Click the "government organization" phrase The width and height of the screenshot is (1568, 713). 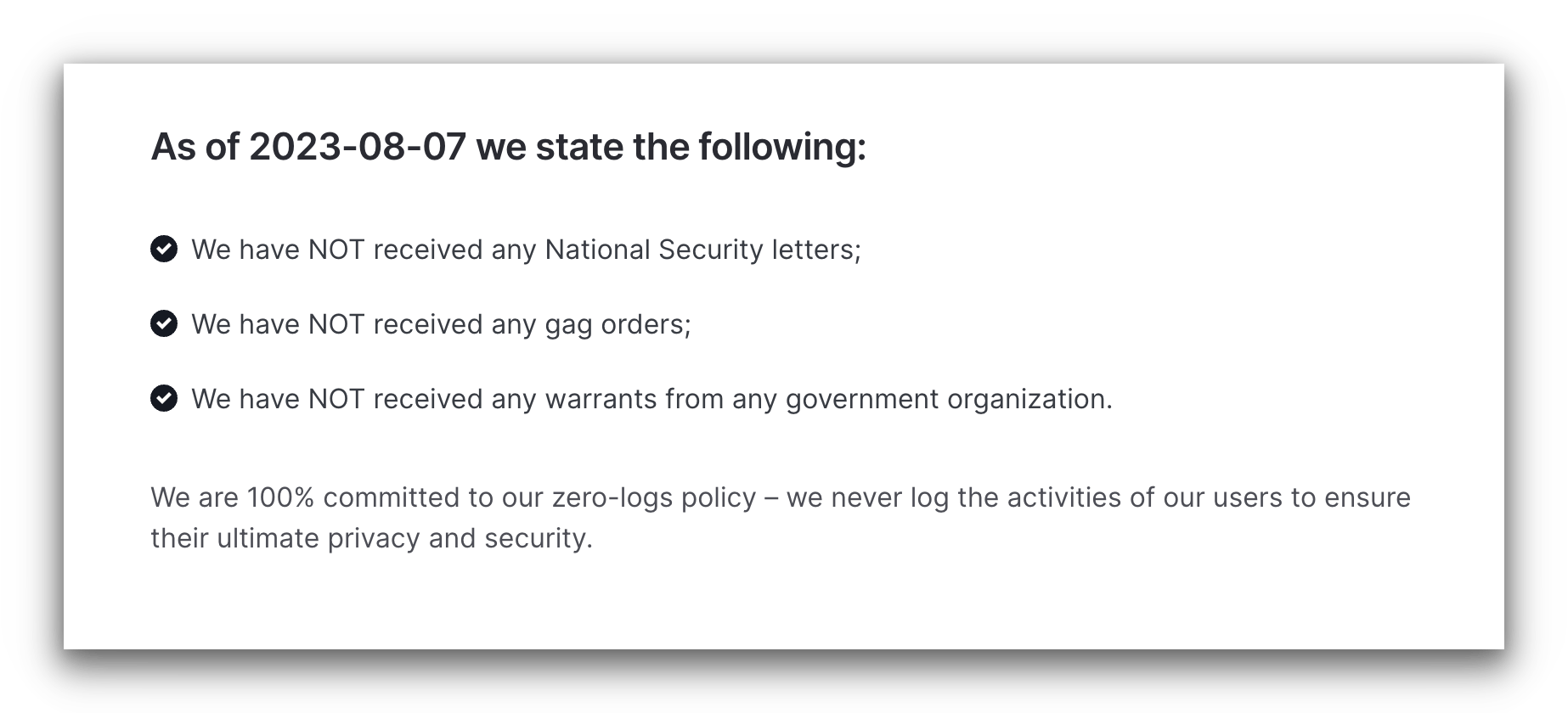(x=949, y=399)
